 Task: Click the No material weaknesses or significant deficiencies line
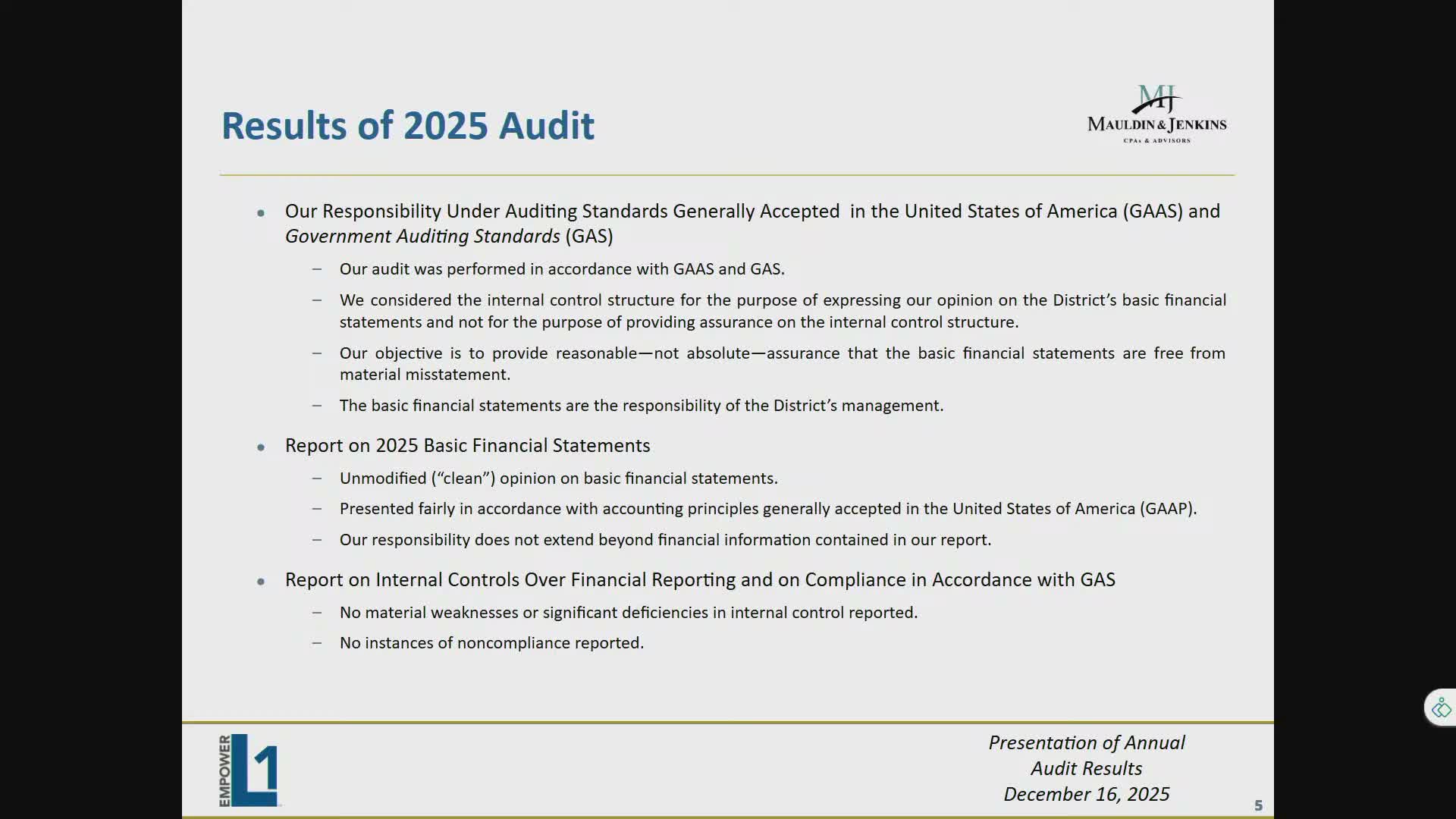coord(628,613)
